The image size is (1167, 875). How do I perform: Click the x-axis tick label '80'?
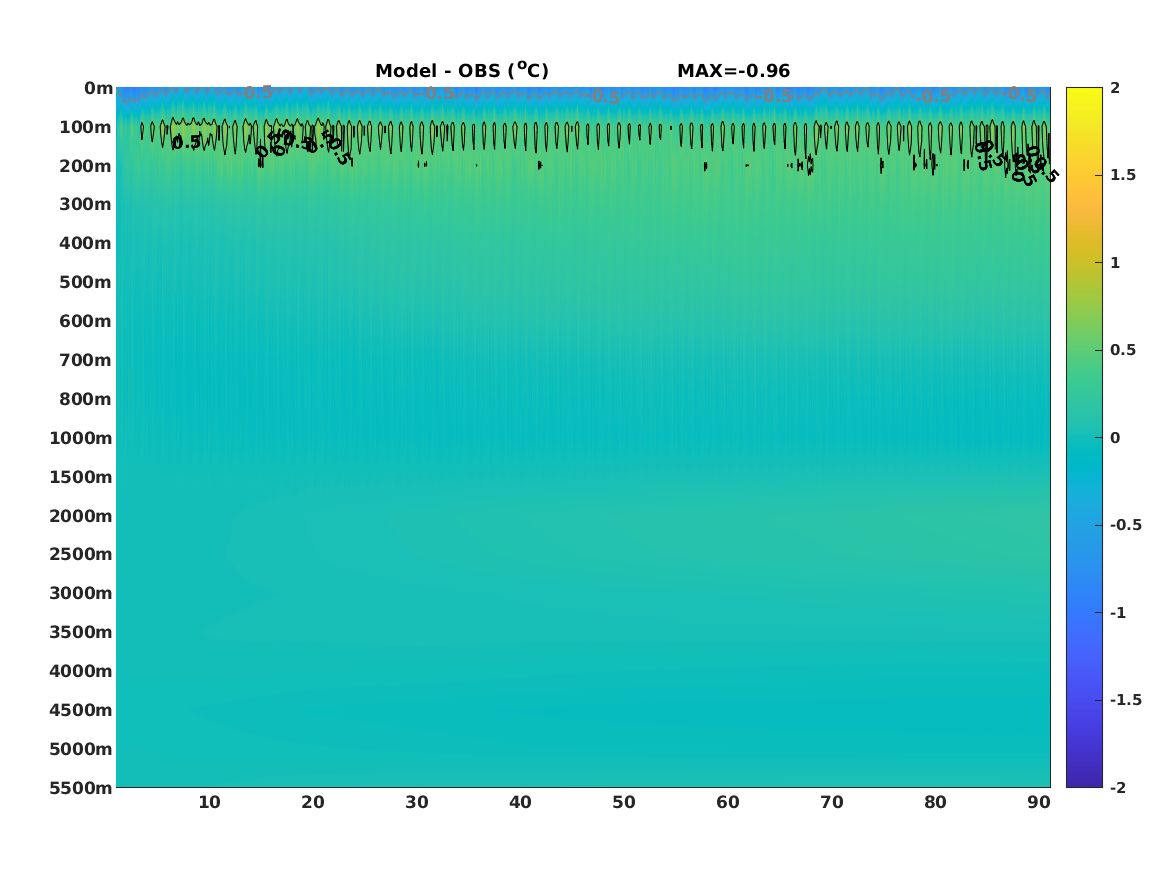point(936,802)
